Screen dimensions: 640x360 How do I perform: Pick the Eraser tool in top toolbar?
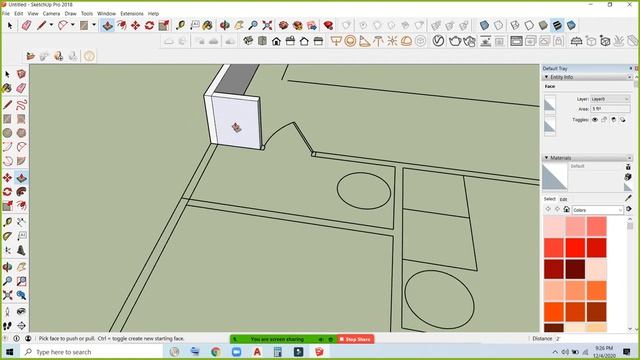click(27, 26)
